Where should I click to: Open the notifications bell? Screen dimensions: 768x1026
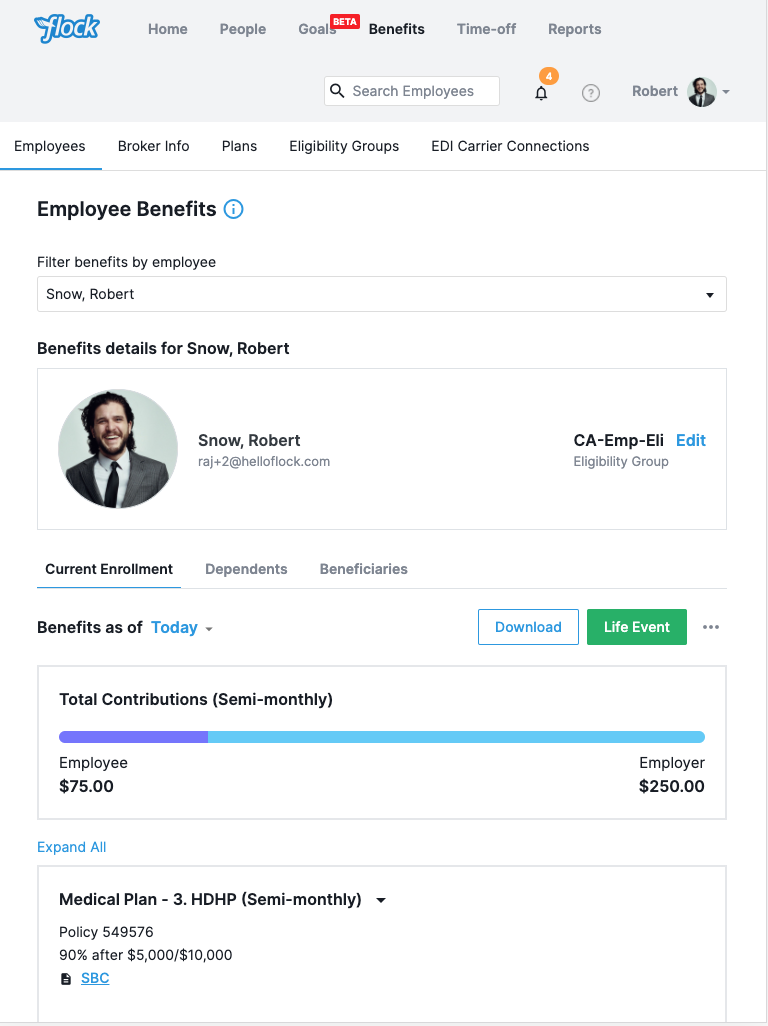[x=541, y=92]
